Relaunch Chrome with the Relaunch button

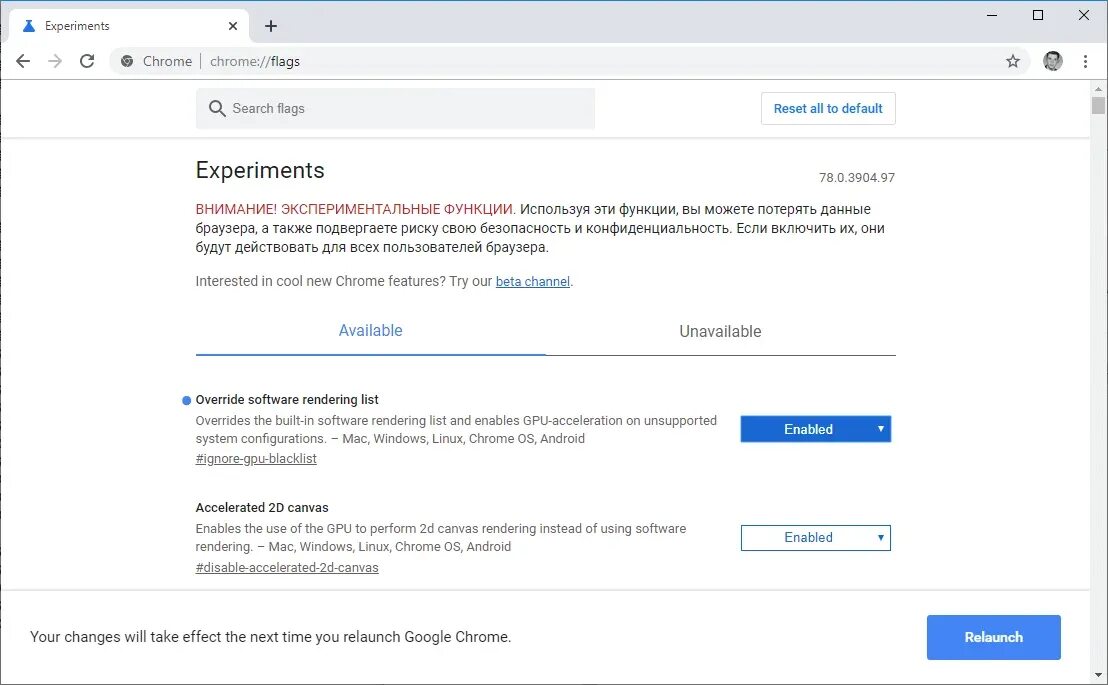(x=994, y=637)
